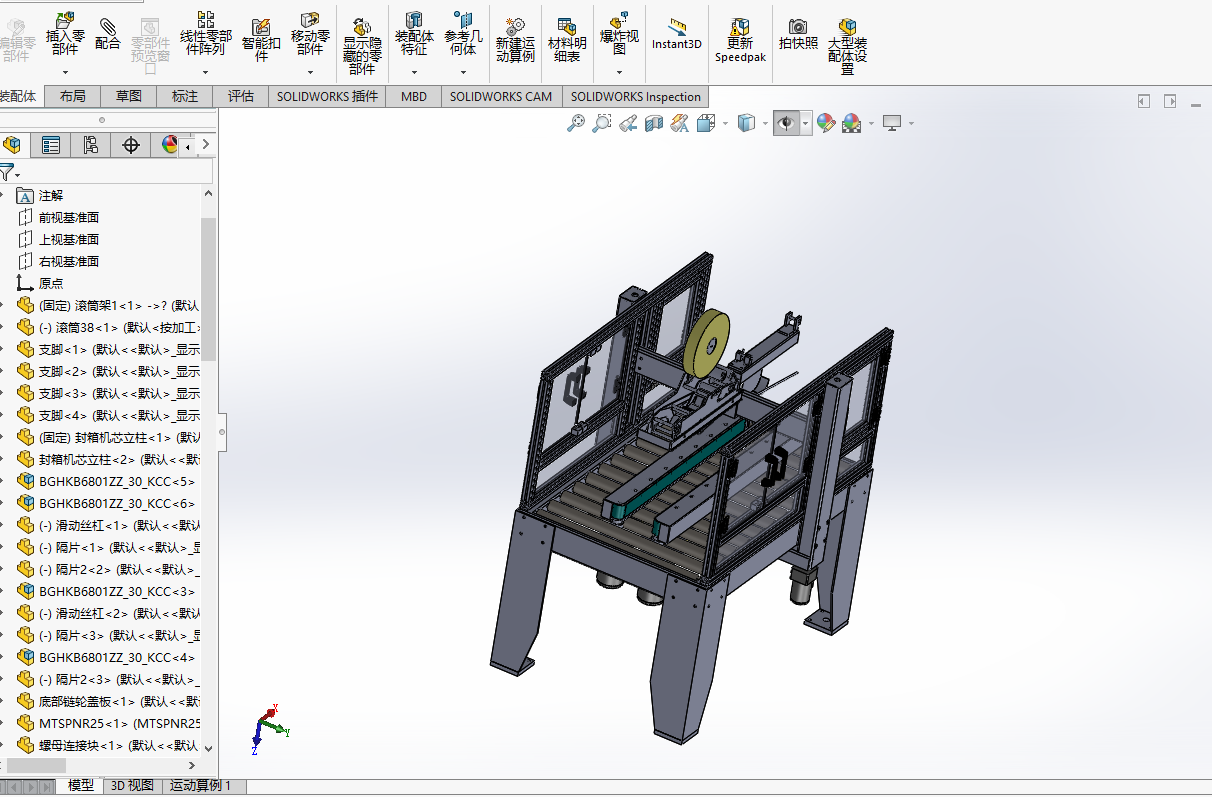Screen dimensions: 1212x797
Task: Click Dynamic Annotation Views icon
Action: point(680,123)
